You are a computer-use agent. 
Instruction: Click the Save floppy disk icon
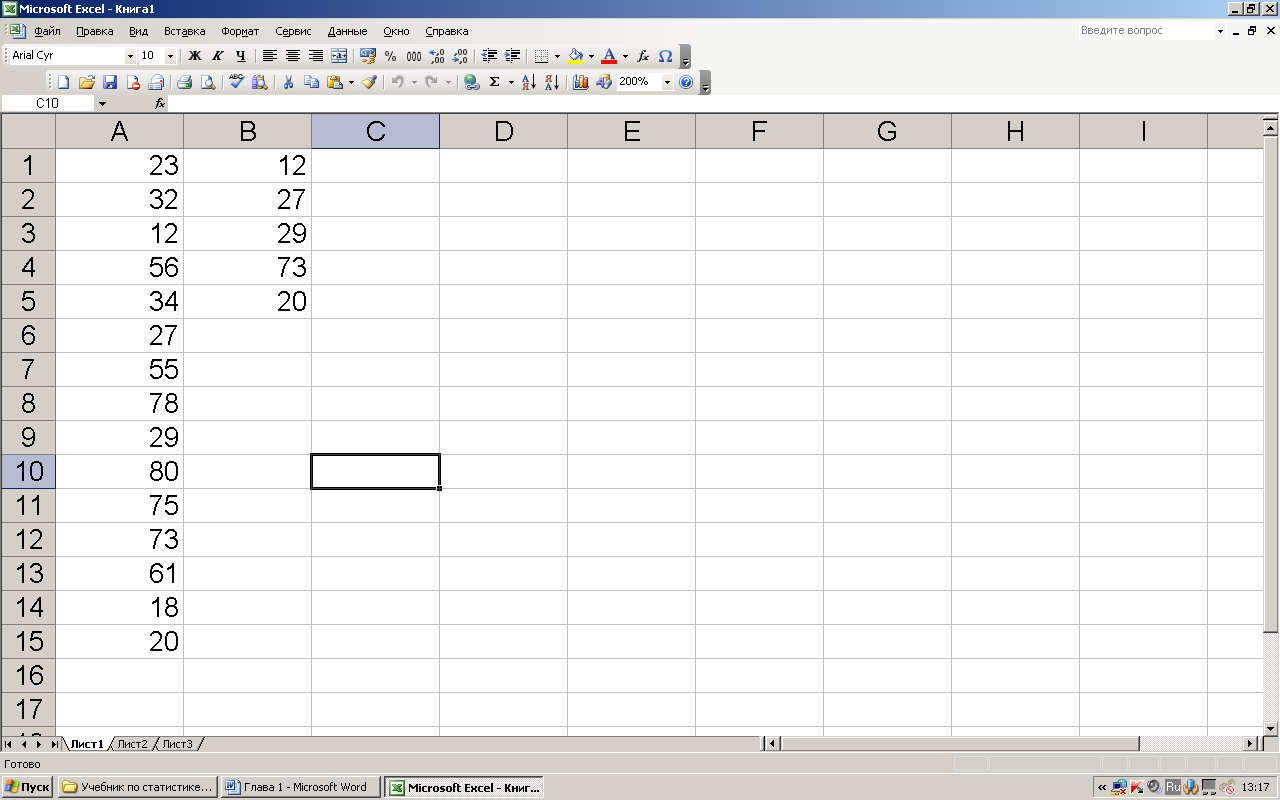coord(110,82)
